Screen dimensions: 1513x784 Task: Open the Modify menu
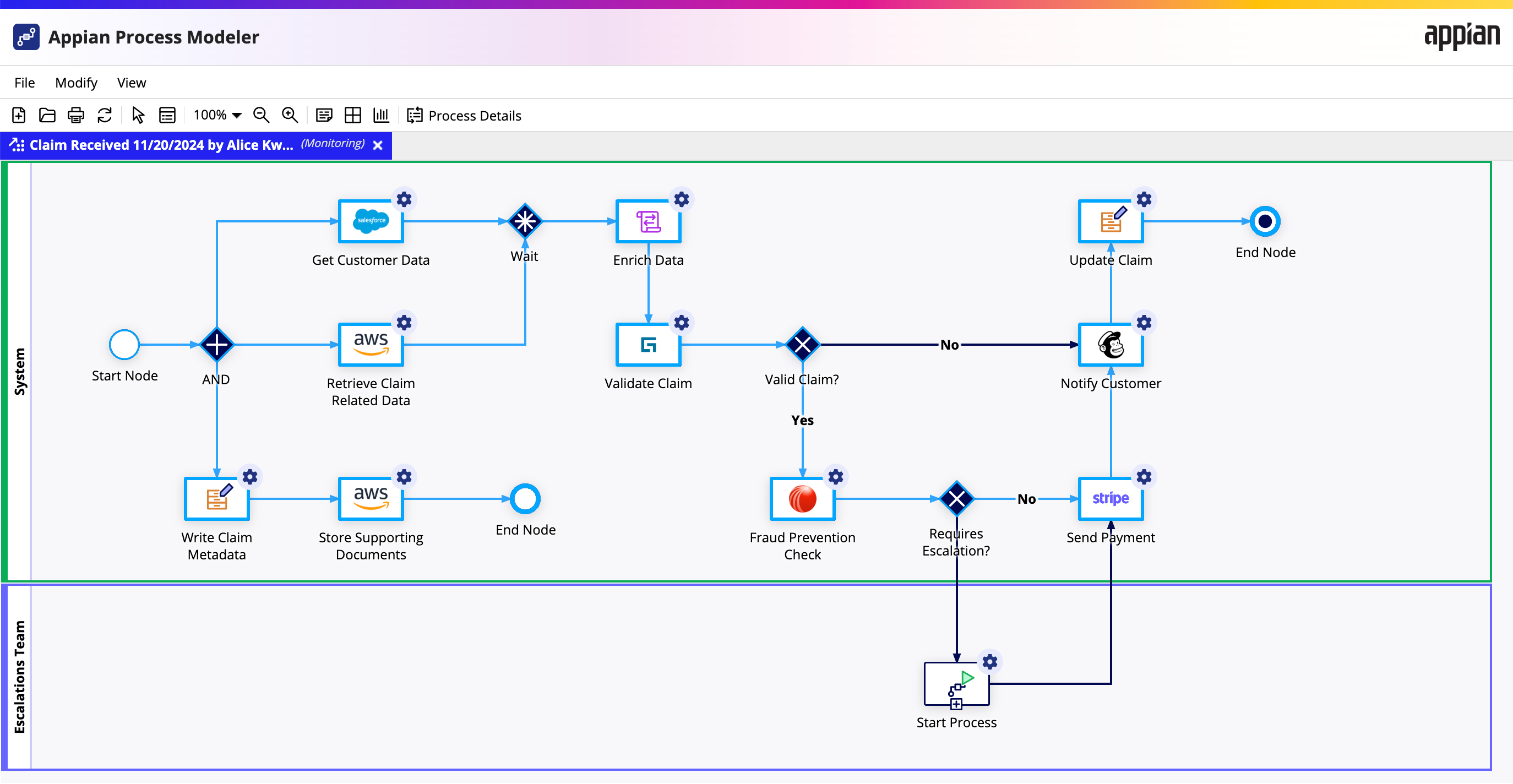pos(77,83)
